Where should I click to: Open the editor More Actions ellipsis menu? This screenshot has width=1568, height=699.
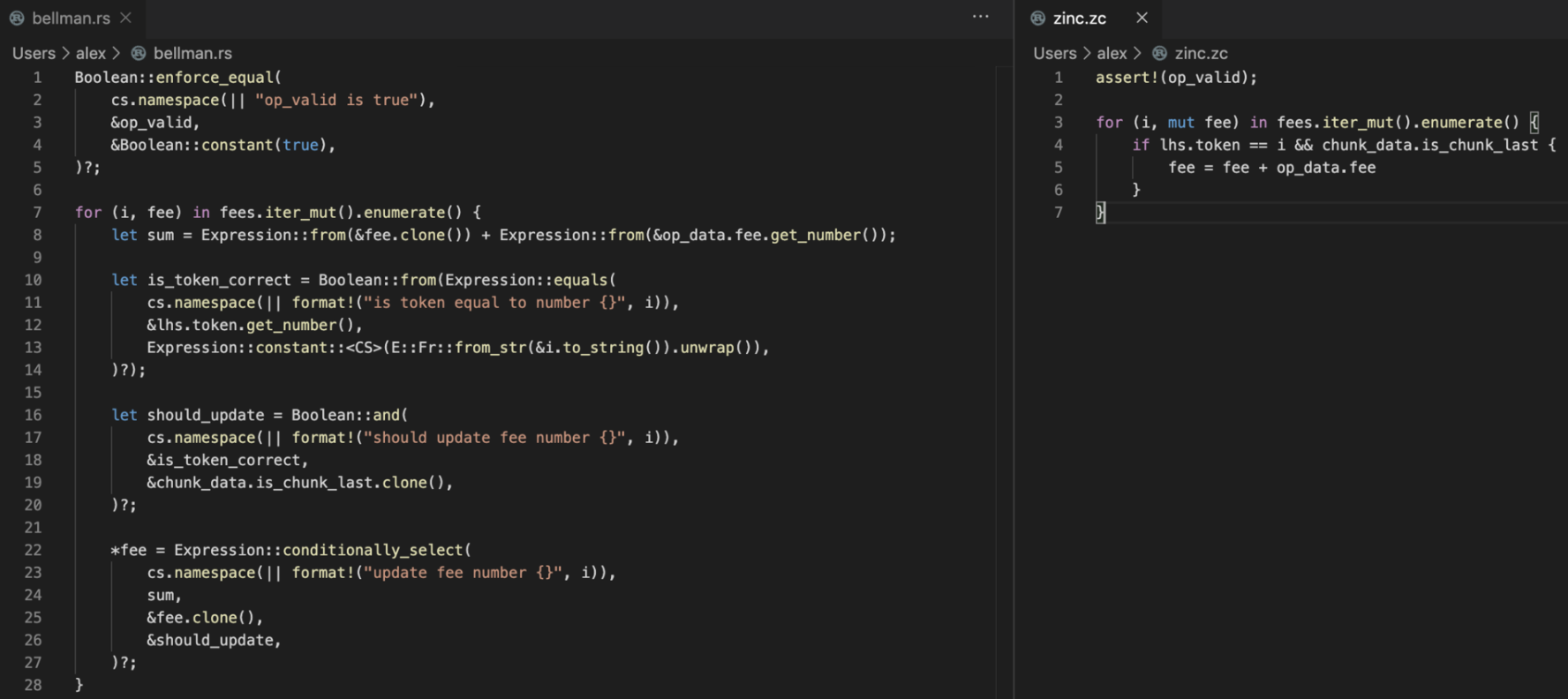click(x=980, y=17)
